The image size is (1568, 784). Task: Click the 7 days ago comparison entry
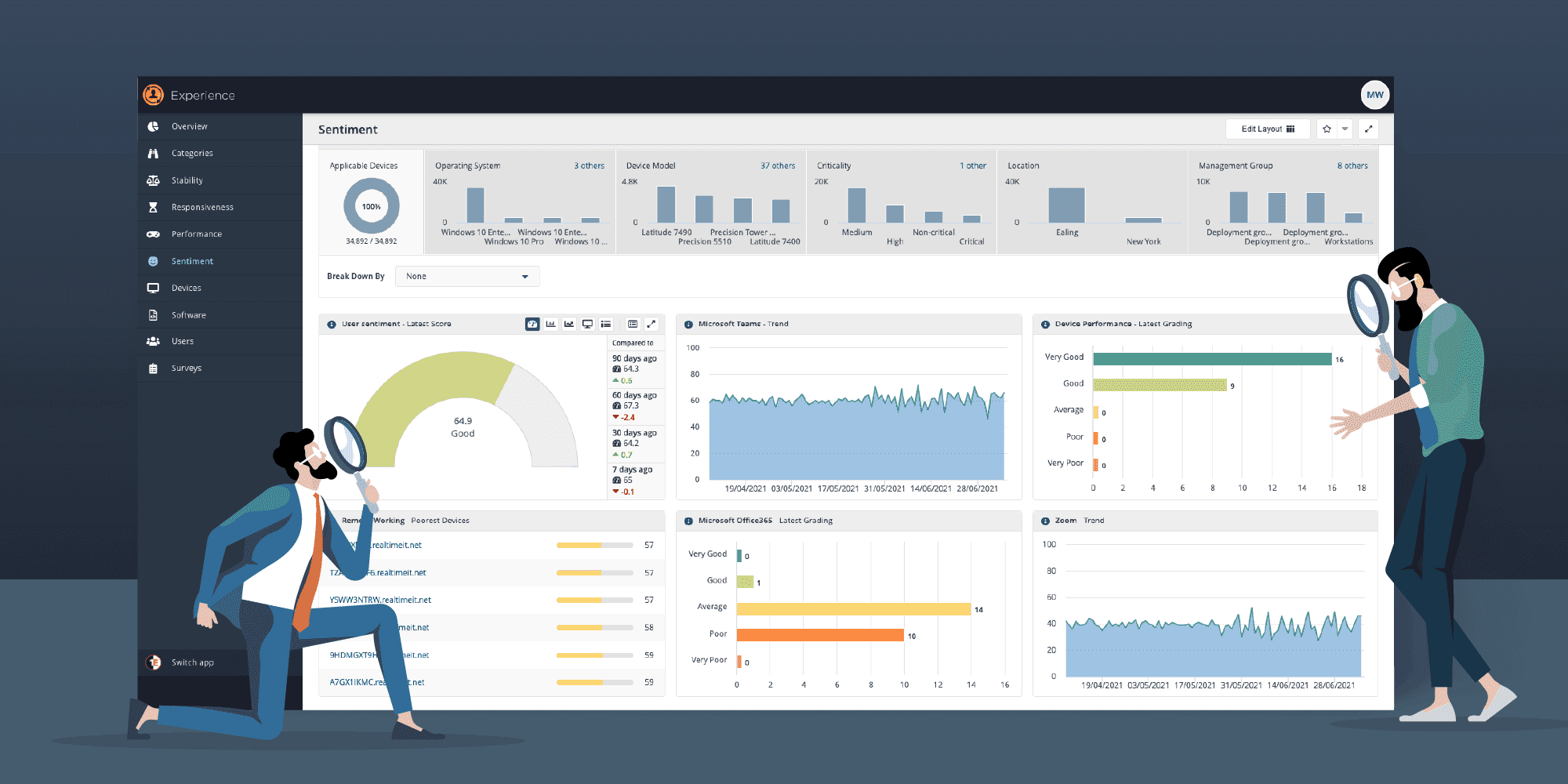pyautogui.click(x=636, y=481)
